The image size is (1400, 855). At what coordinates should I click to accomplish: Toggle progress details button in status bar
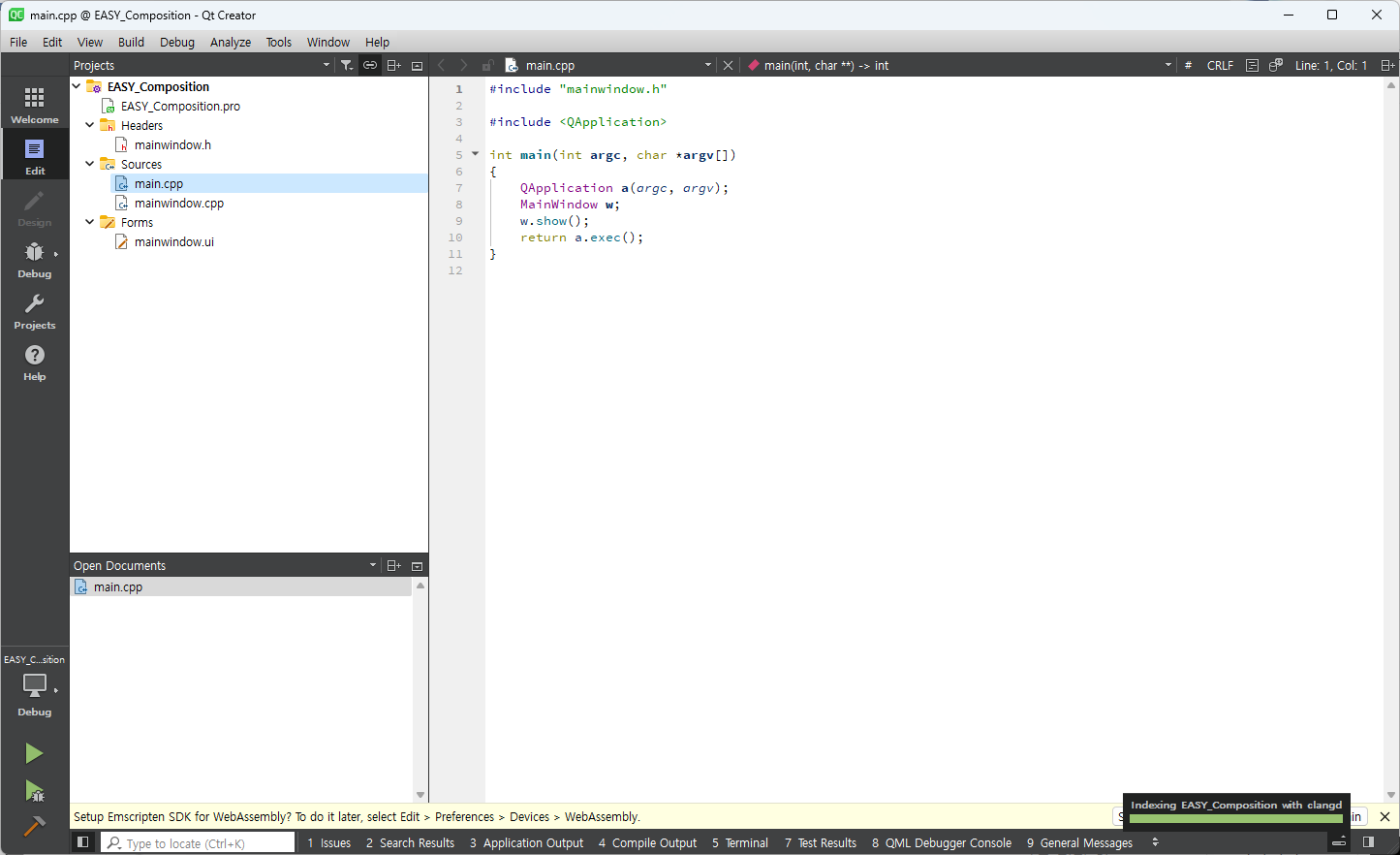[x=1339, y=842]
